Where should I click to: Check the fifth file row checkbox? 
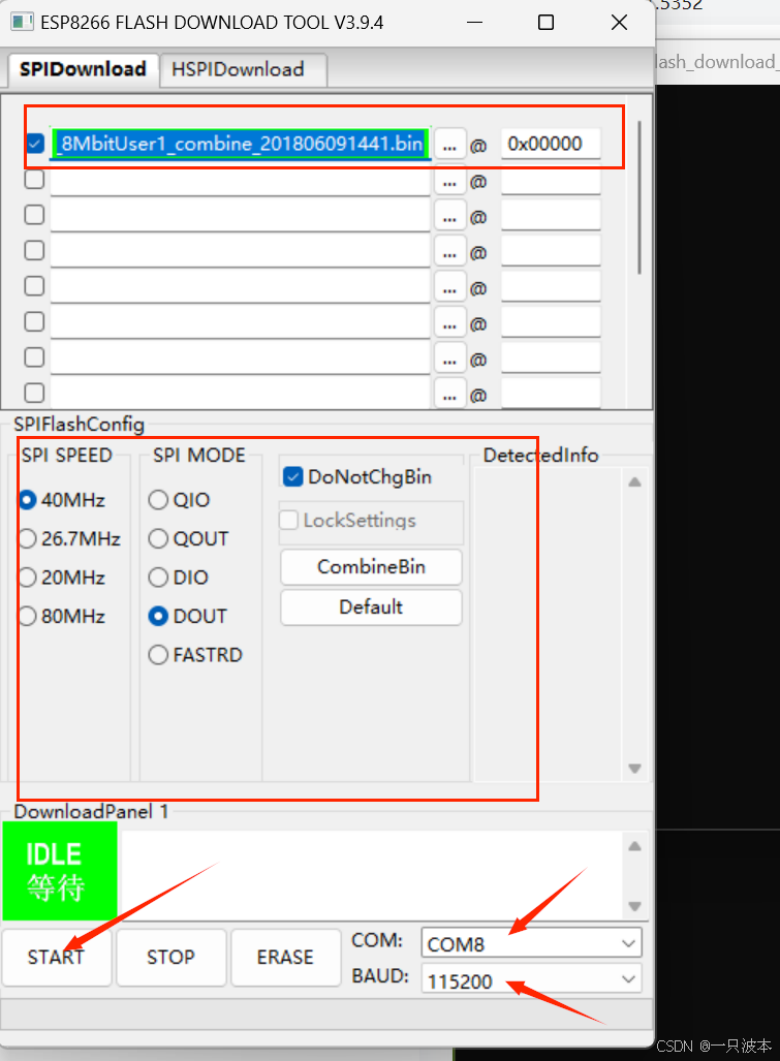click(x=35, y=286)
